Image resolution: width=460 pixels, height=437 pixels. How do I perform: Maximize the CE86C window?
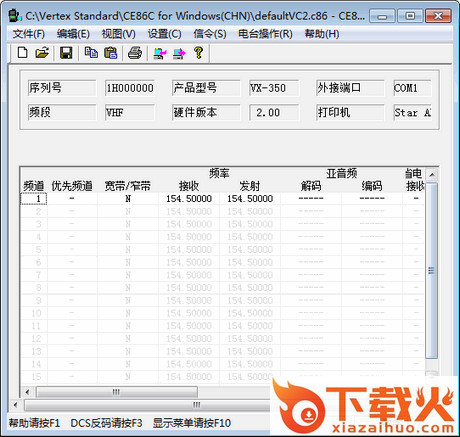pos(410,16)
